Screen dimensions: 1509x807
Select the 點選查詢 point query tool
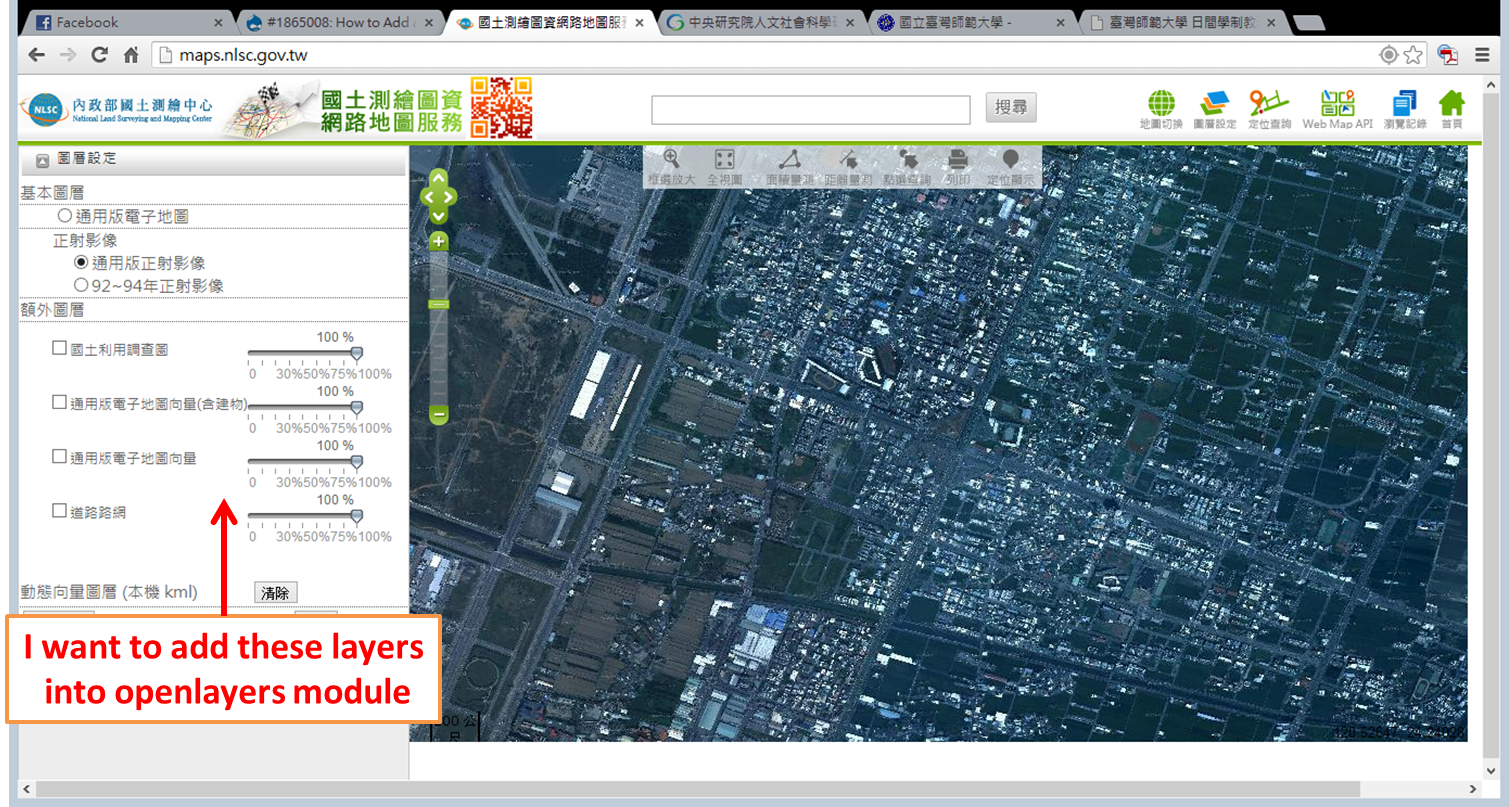[907, 166]
